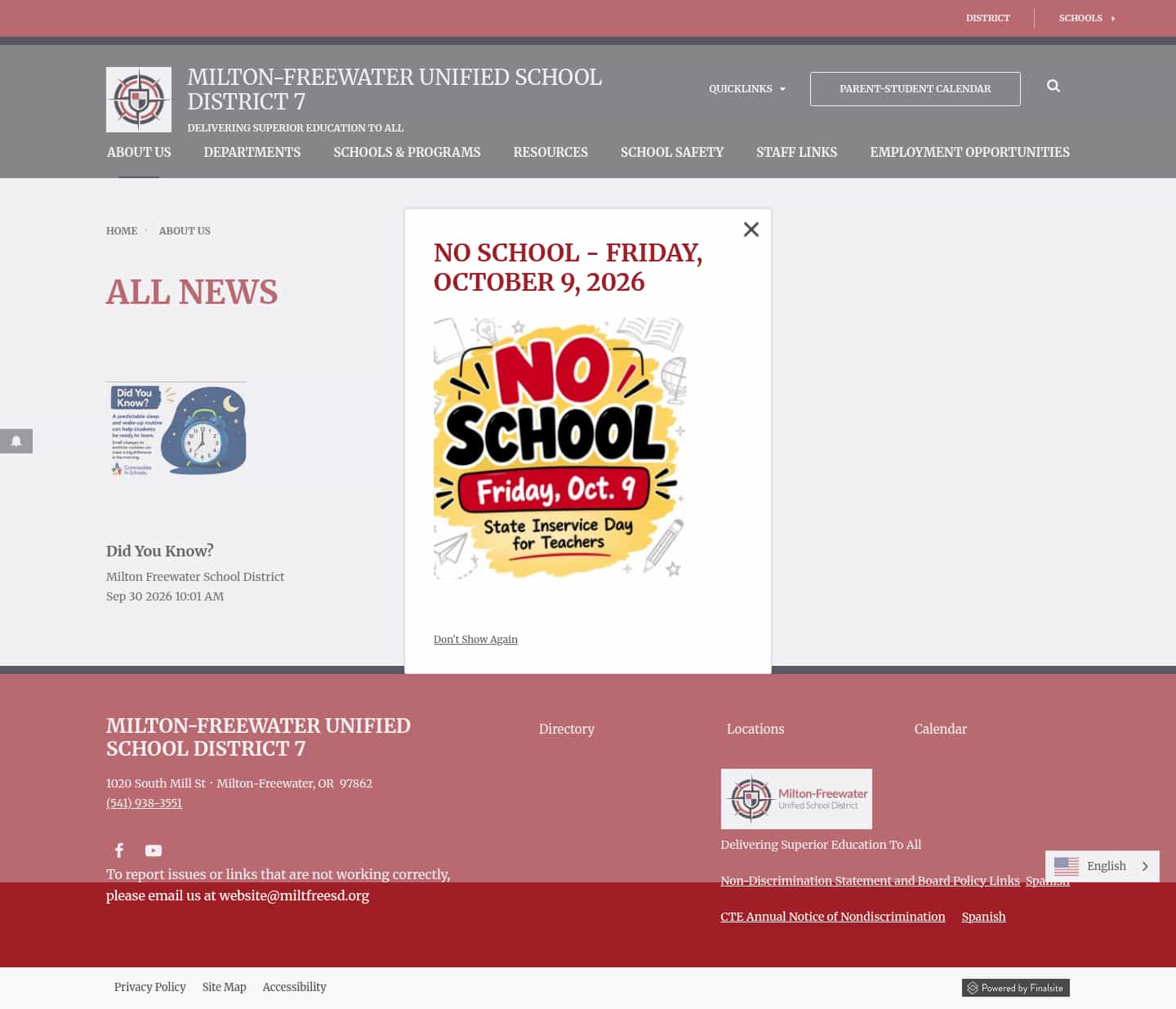
Task: Open the Staff Links menu
Action: point(797,152)
